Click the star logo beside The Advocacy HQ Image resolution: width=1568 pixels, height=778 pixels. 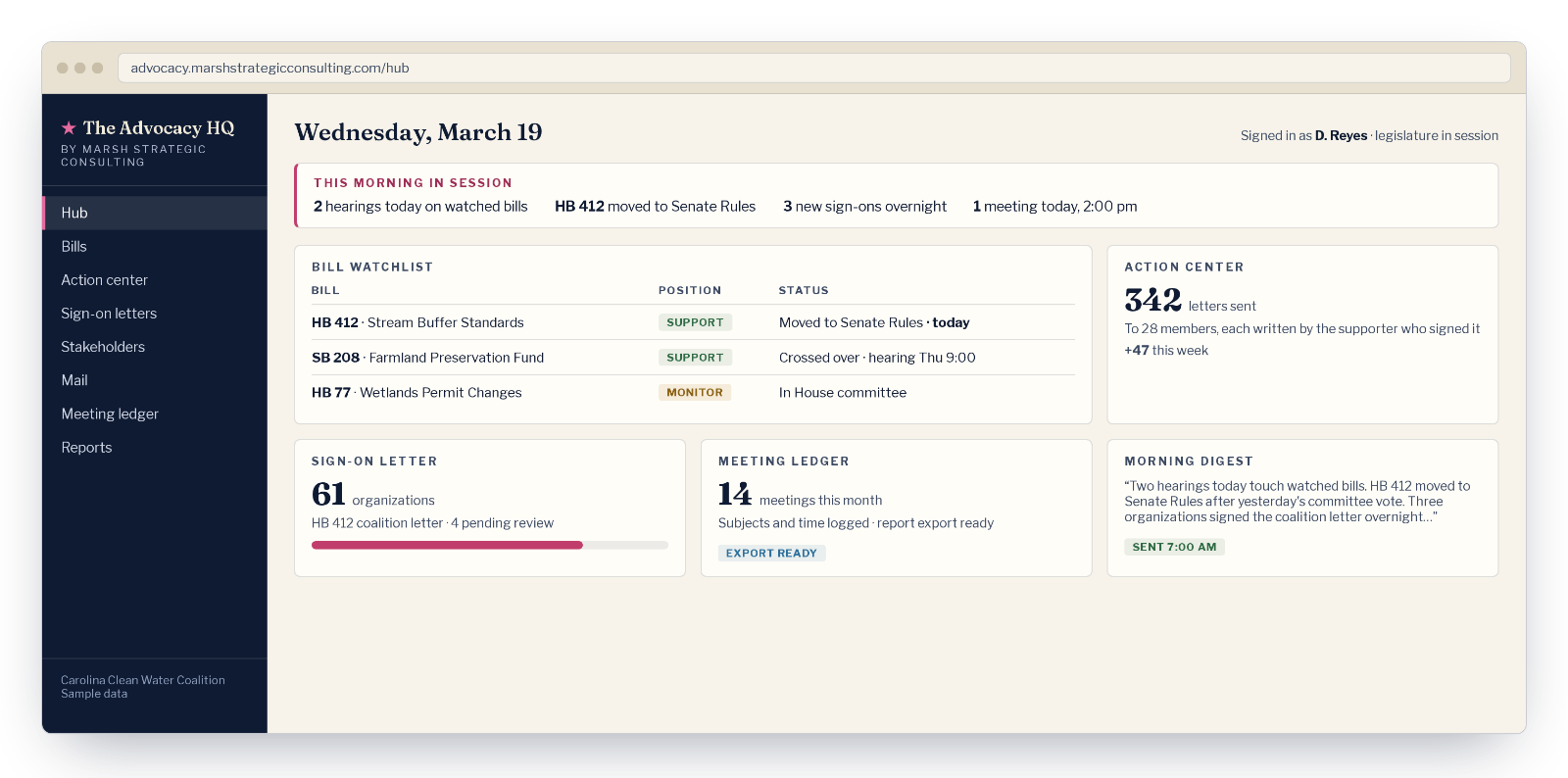69,128
